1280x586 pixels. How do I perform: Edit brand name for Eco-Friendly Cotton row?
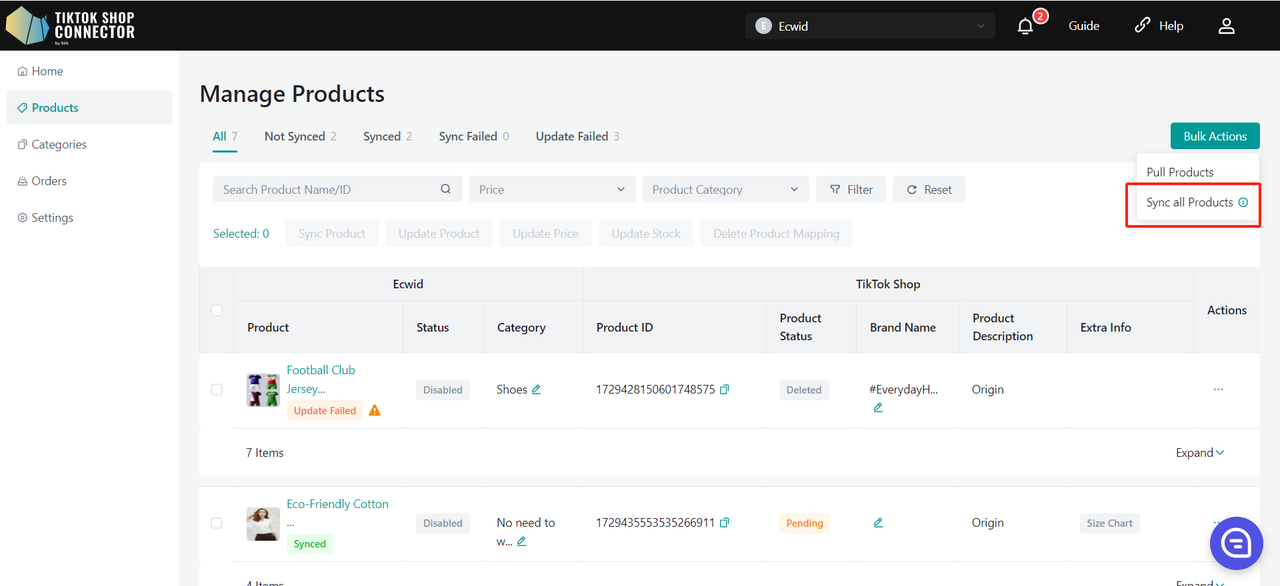click(x=878, y=522)
